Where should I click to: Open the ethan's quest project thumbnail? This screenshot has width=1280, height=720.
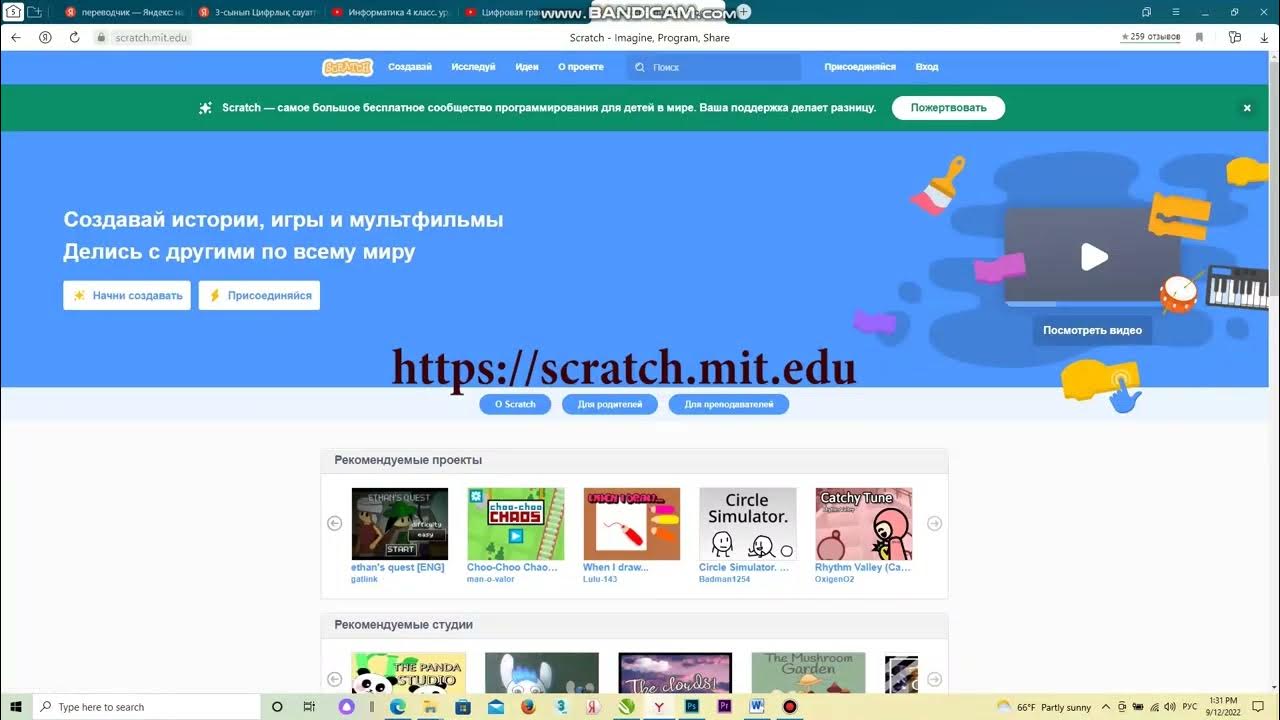(x=400, y=524)
